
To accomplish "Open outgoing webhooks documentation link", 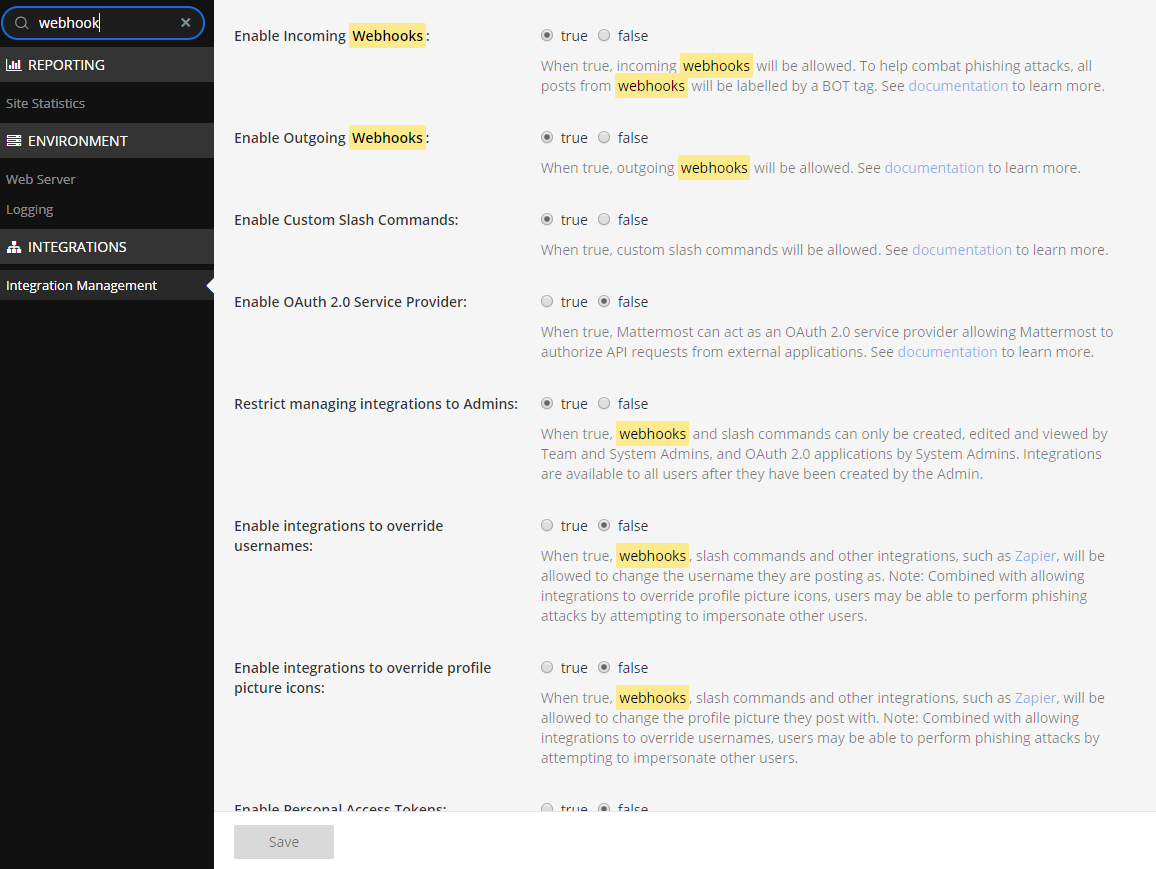I will click(x=934, y=167).
